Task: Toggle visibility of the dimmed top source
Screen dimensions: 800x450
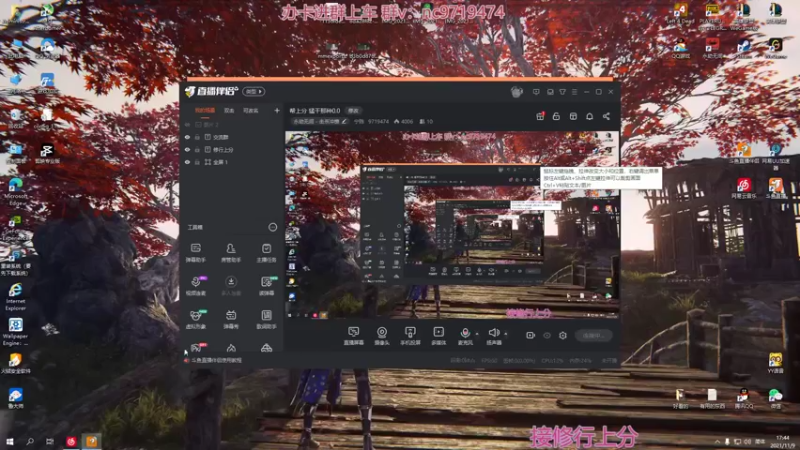Action: 187,124
